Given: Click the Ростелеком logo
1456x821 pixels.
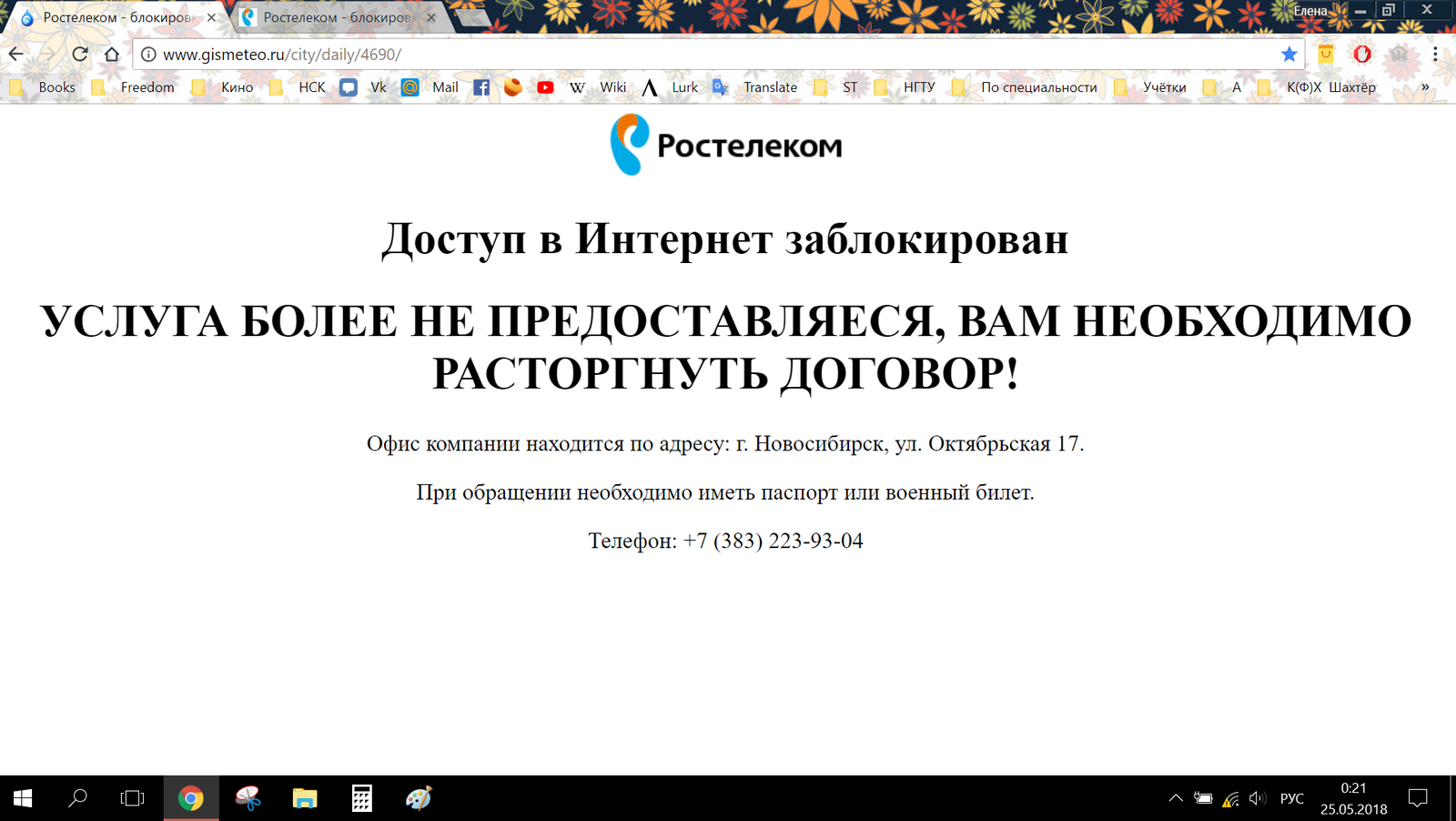Looking at the screenshot, I should click(x=725, y=144).
